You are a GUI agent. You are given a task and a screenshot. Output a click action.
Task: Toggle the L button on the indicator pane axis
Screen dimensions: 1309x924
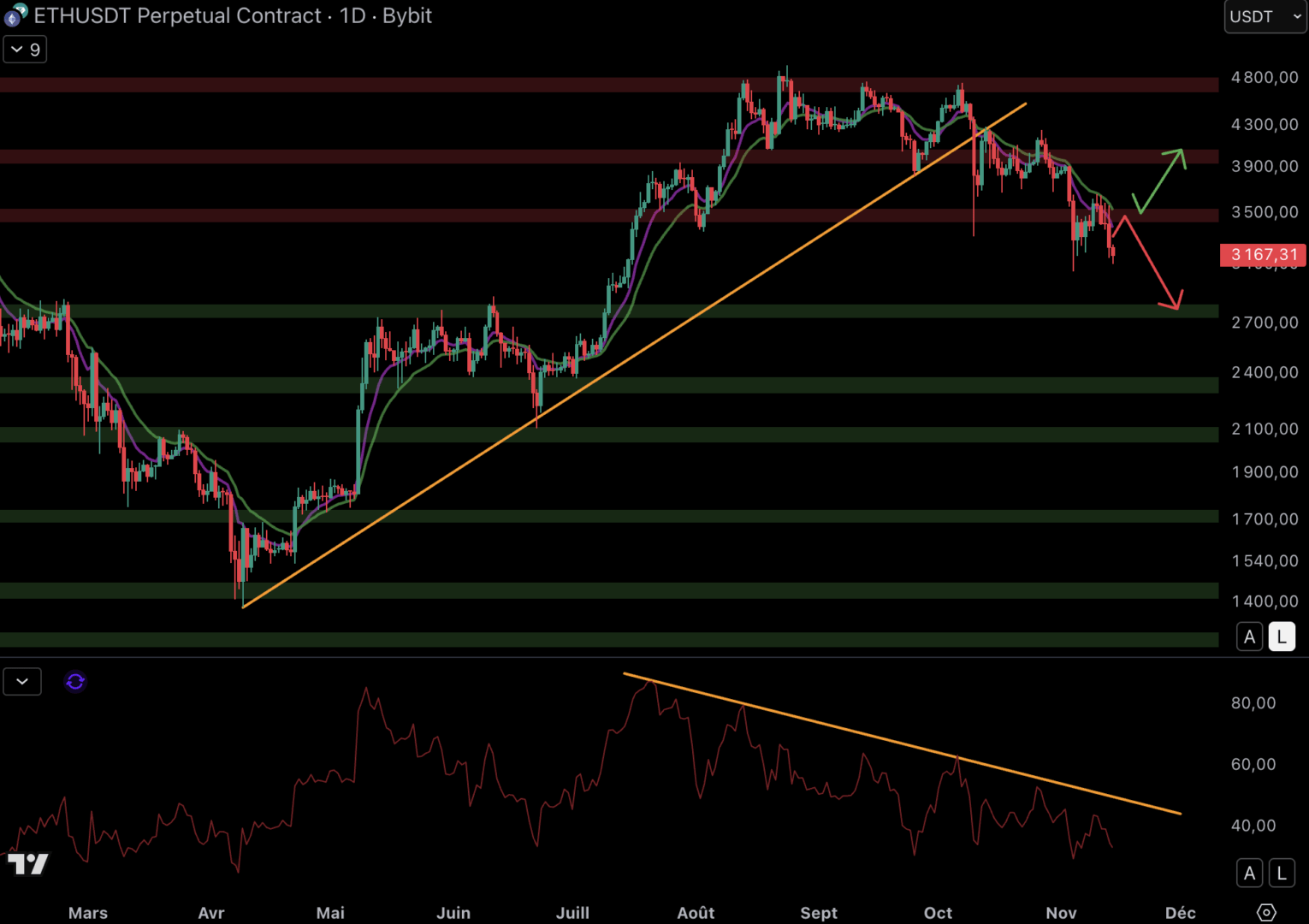point(1281,873)
